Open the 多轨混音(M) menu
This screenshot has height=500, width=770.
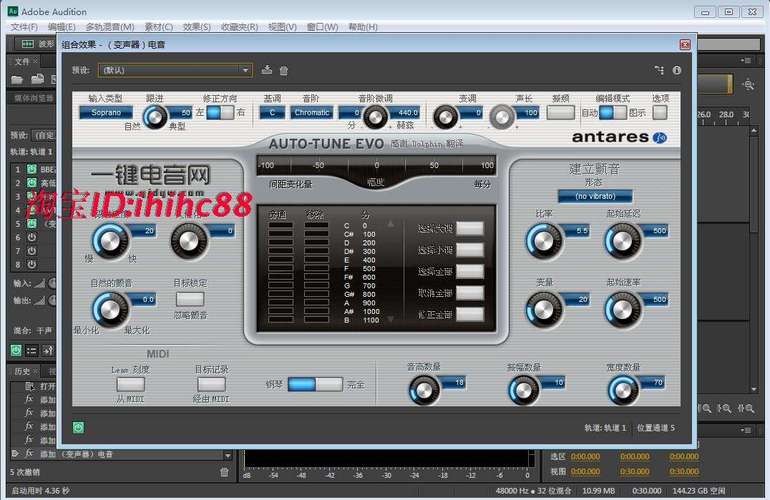pos(110,27)
